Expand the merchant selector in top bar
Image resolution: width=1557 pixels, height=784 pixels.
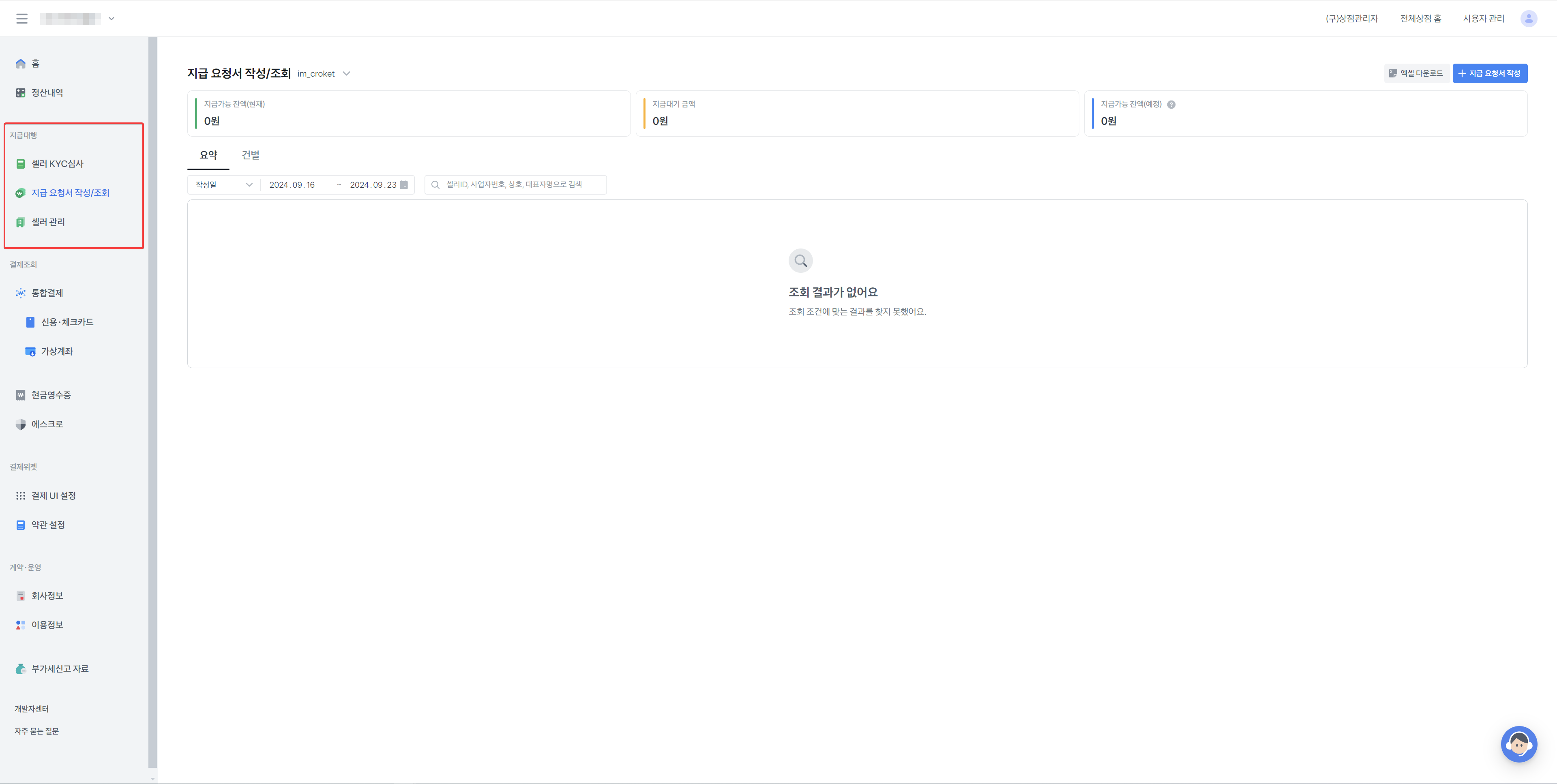coord(111,19)
